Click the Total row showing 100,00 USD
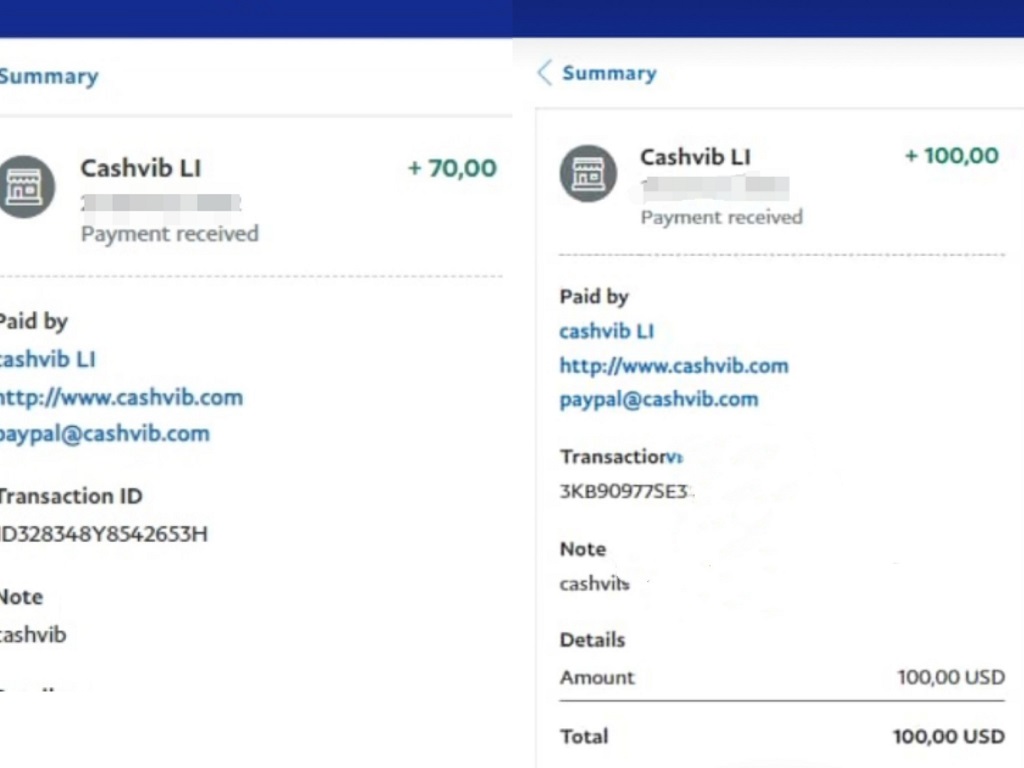This screenshot has width=1024, height=768. tap(782, 736)
